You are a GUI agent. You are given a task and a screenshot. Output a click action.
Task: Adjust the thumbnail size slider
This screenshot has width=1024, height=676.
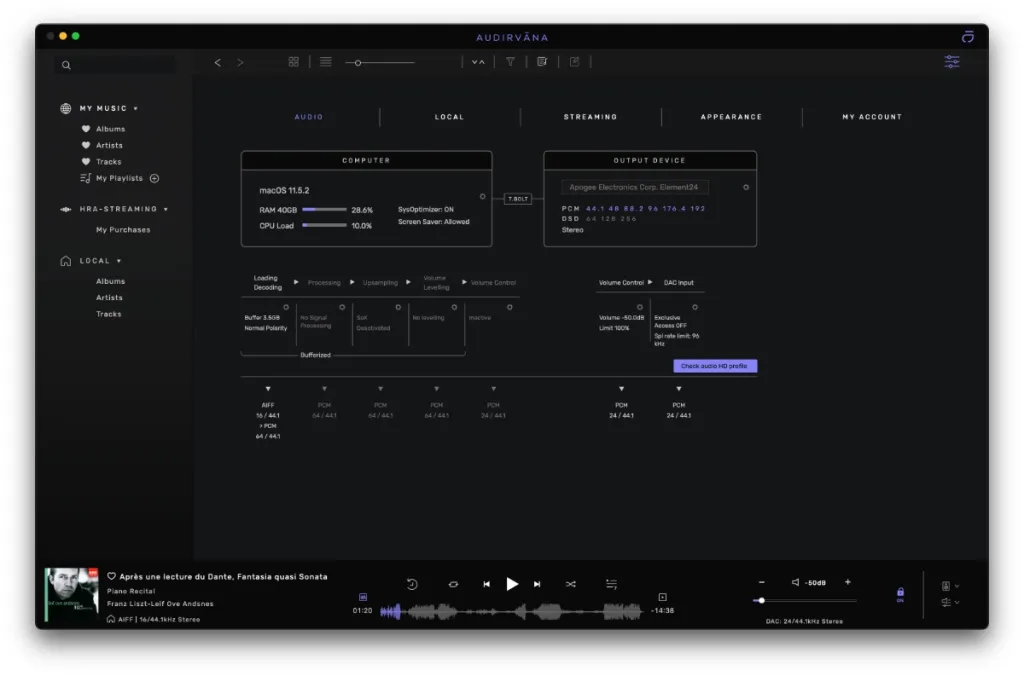pos(380,63)
